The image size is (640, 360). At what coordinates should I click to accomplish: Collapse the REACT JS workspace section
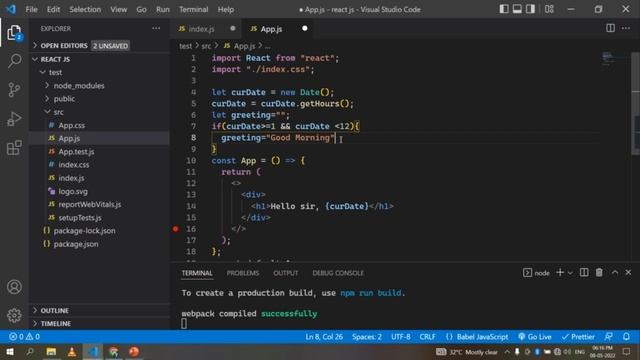coord(99,59)
